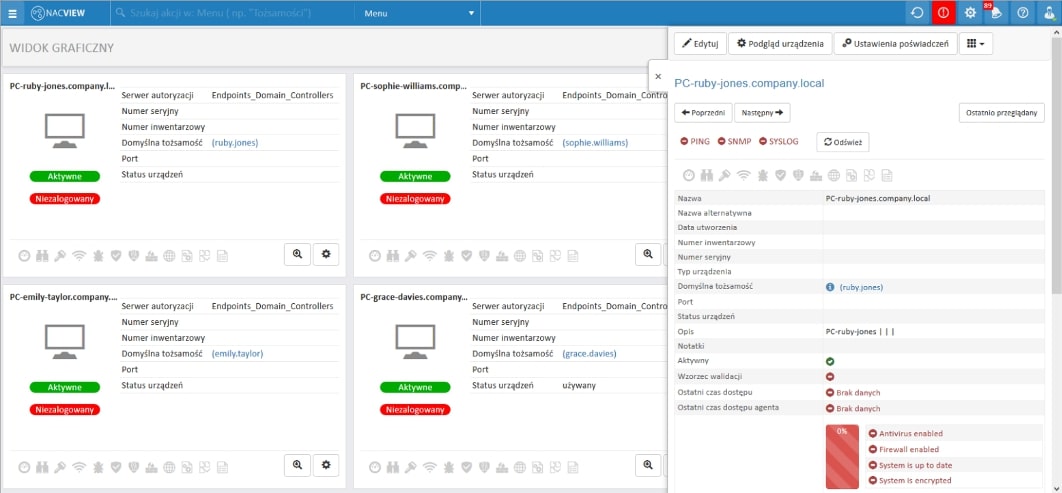1062x493 pixels.
Task: Click zoom magnifier on PC-ruby-jones card
Action: [297, 255]
